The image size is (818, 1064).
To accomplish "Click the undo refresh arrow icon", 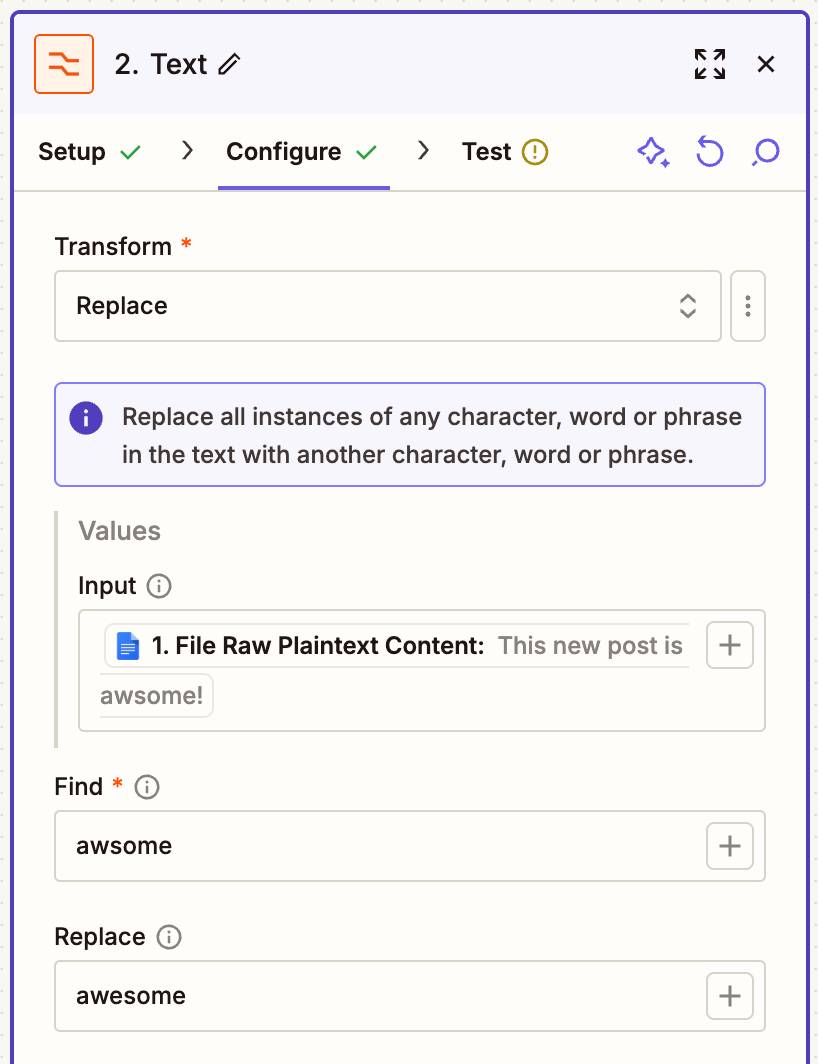I will click(x=709, y=152).
